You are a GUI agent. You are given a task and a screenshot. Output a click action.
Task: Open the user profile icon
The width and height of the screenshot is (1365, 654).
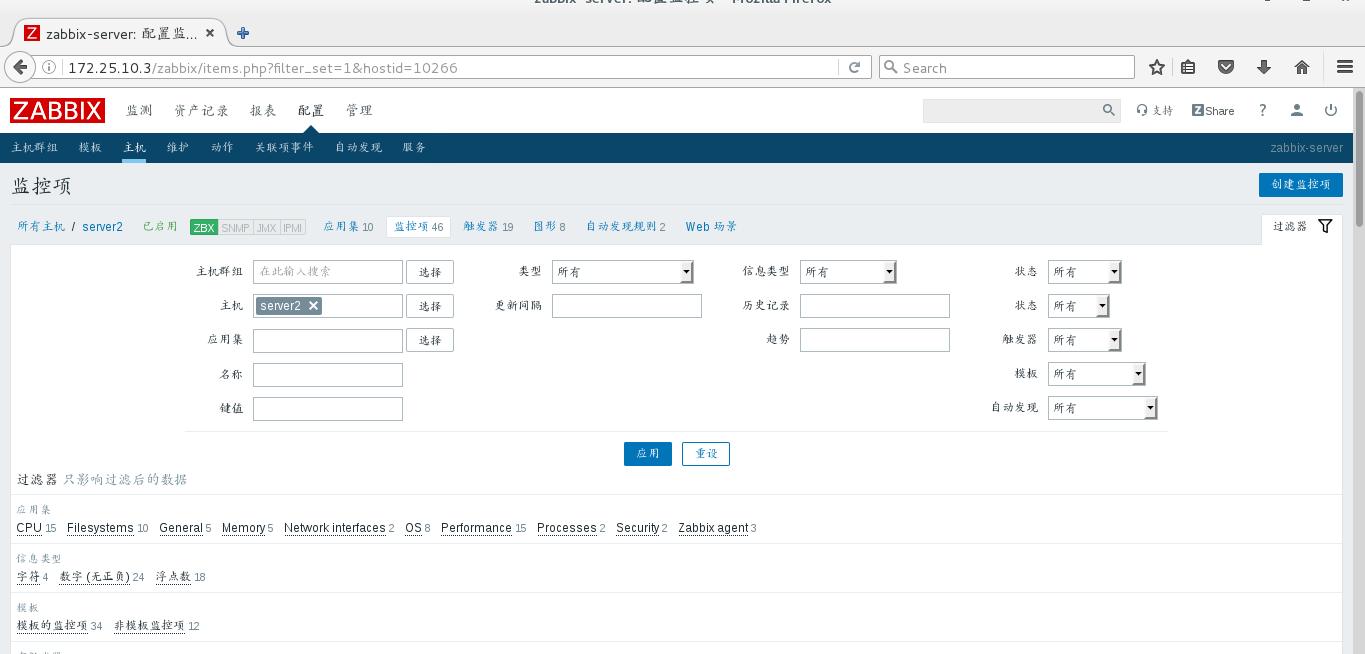pyautogui.click(x=1297, y=110)
